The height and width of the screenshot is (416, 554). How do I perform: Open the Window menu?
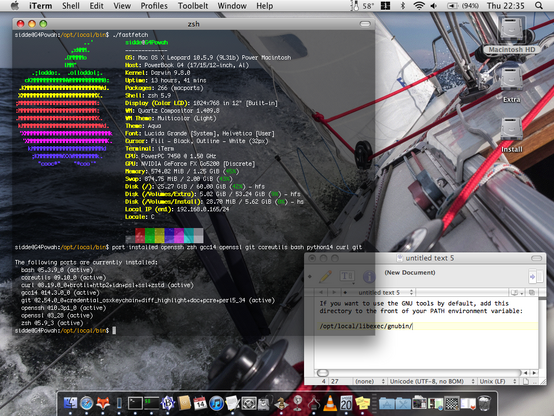point(232,6)
